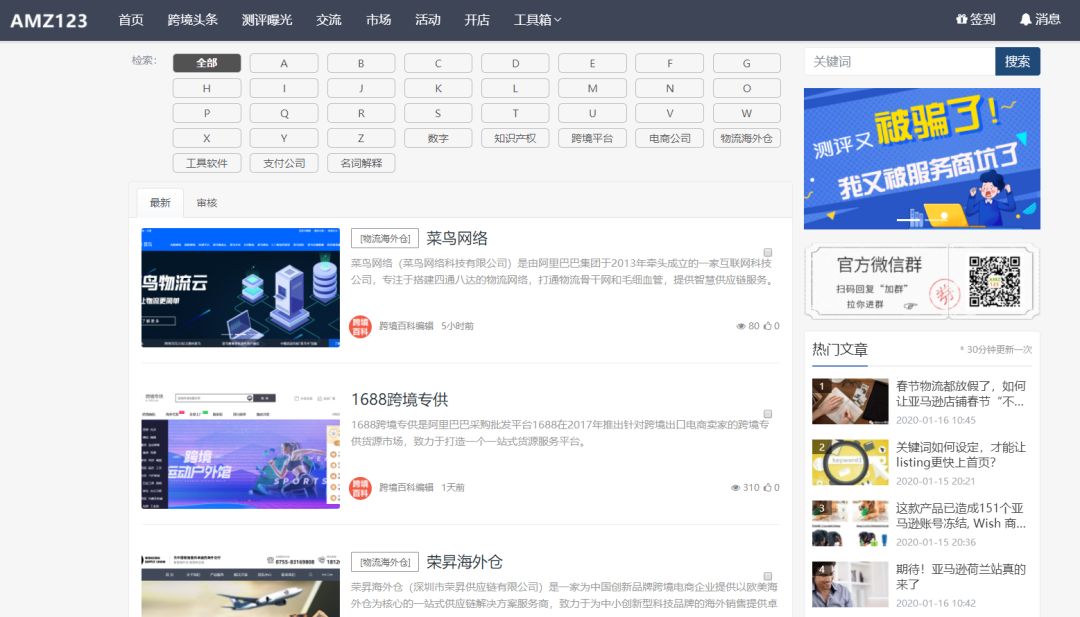Screen dimensions: 1080x617
Task: Click the 测评又被骗了 banner advertisement
Action: [x=922, y=158]
